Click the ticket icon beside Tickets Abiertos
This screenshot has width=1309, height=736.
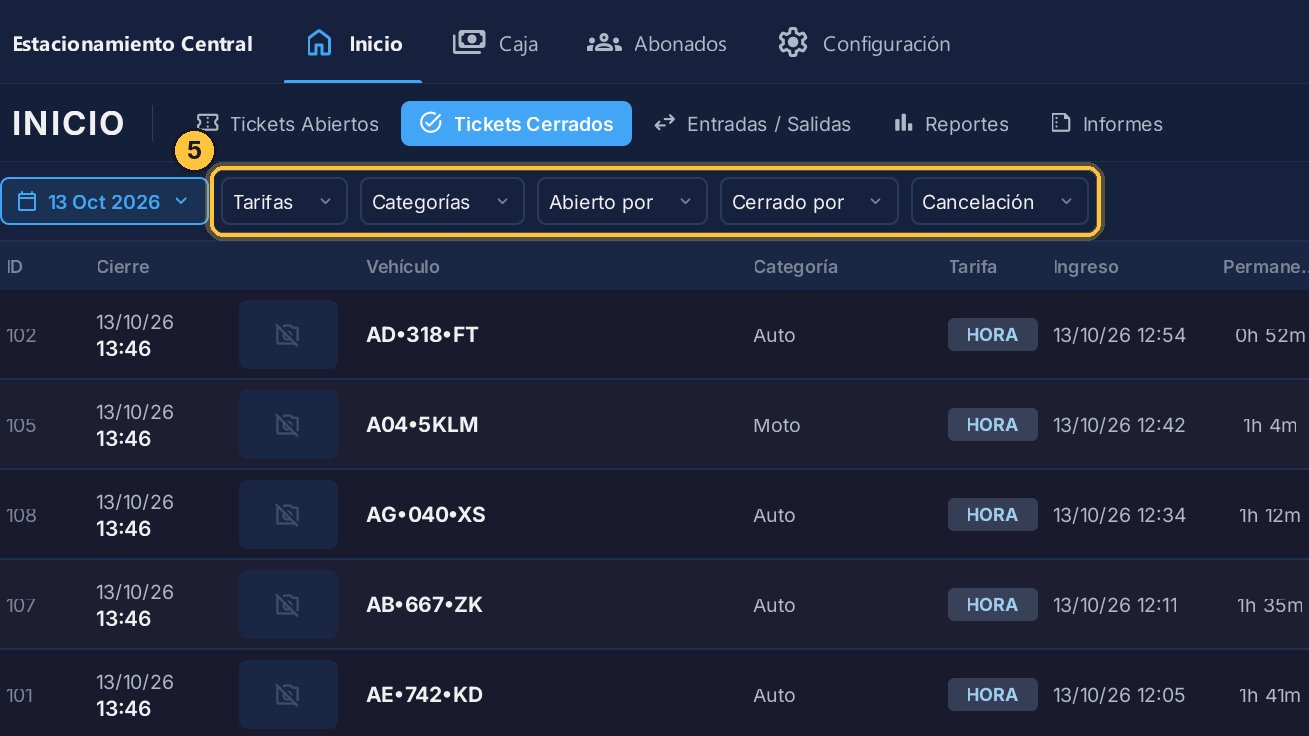click(208, 124)
